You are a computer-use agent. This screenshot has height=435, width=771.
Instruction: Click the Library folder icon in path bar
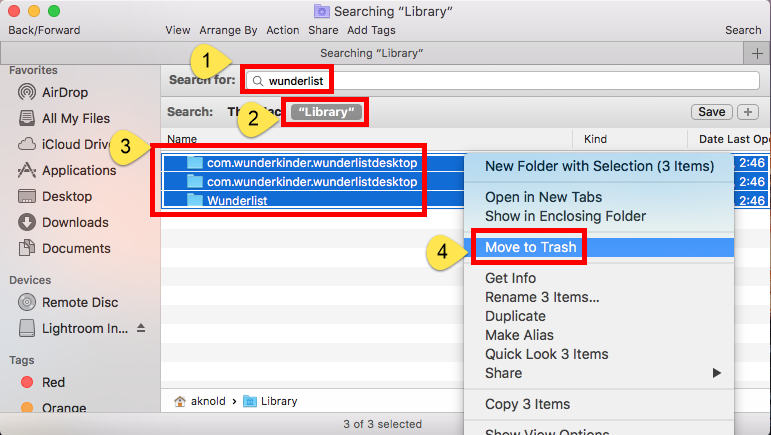(x=250, y=401)
